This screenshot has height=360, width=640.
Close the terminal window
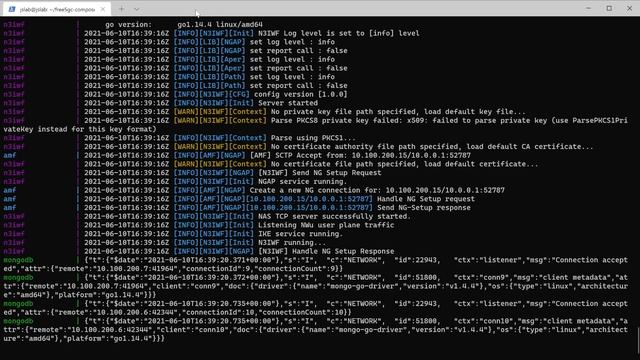(629, 8)
